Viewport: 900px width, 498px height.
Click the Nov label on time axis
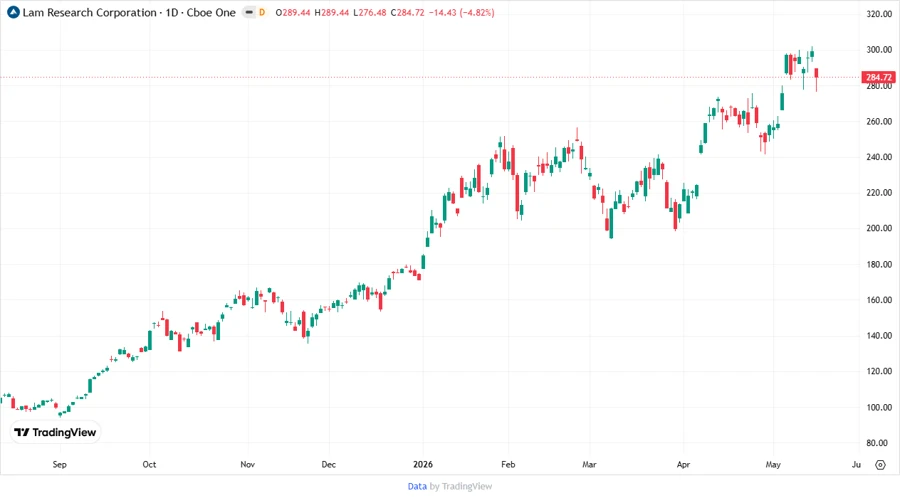247,464
